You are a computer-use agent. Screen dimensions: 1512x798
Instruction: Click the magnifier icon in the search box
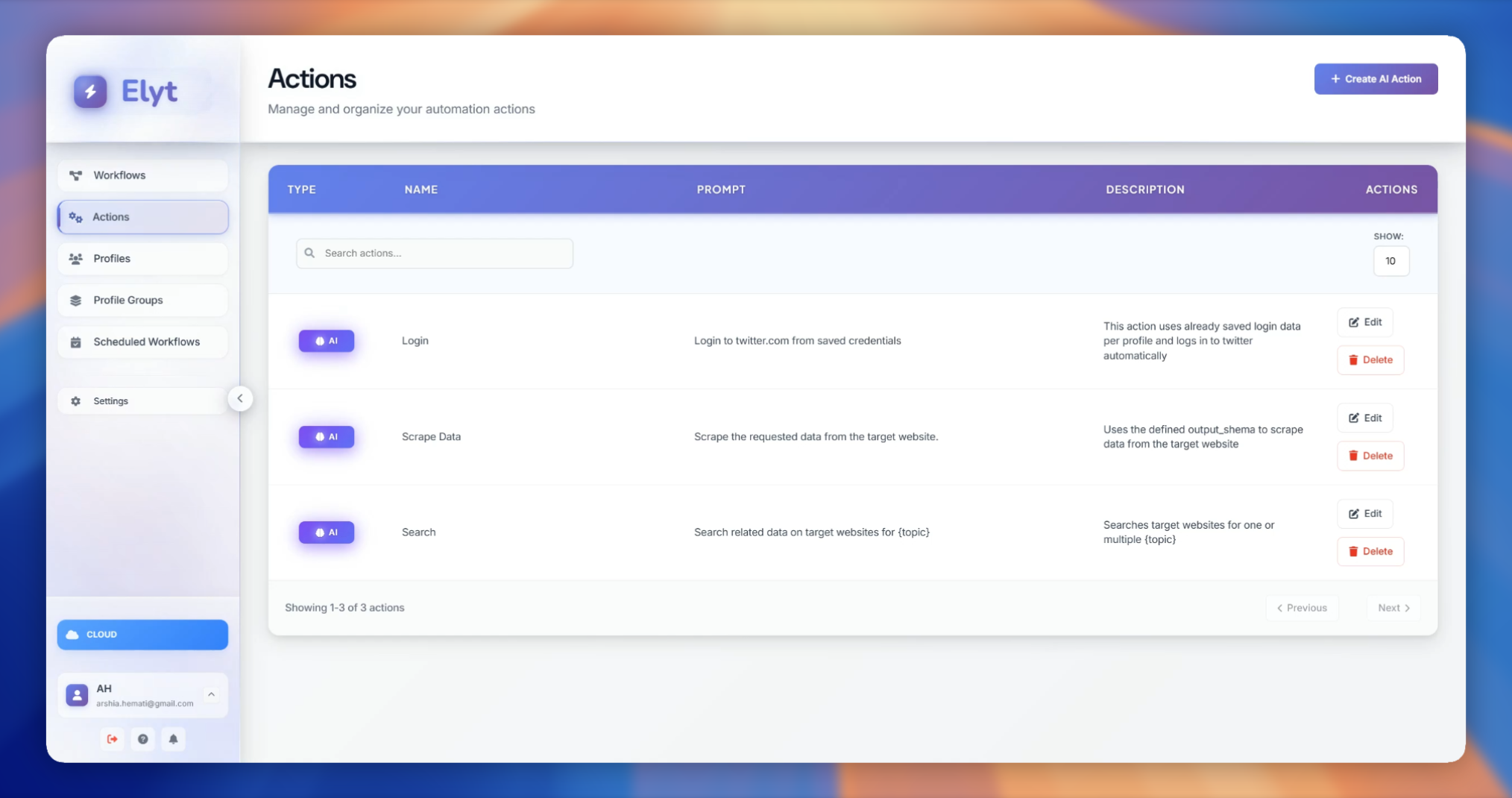[309, 254]
